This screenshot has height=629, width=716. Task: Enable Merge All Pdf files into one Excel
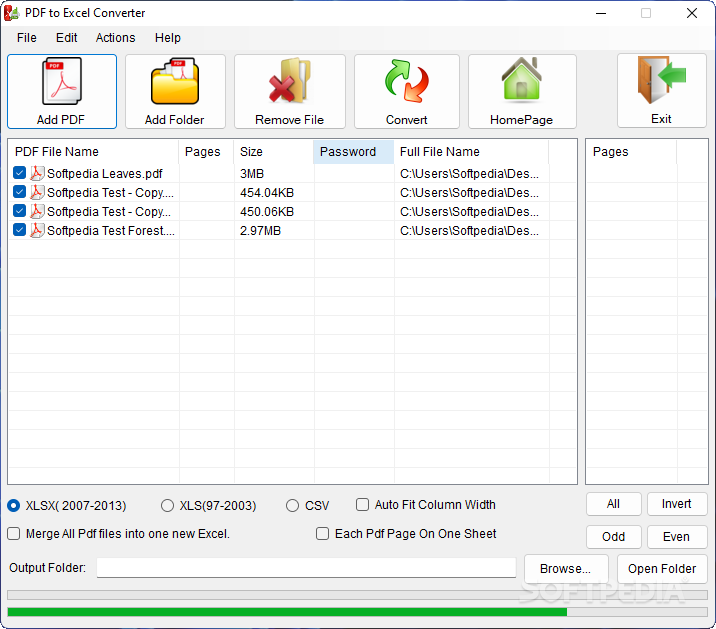click(x=14, y=534)
